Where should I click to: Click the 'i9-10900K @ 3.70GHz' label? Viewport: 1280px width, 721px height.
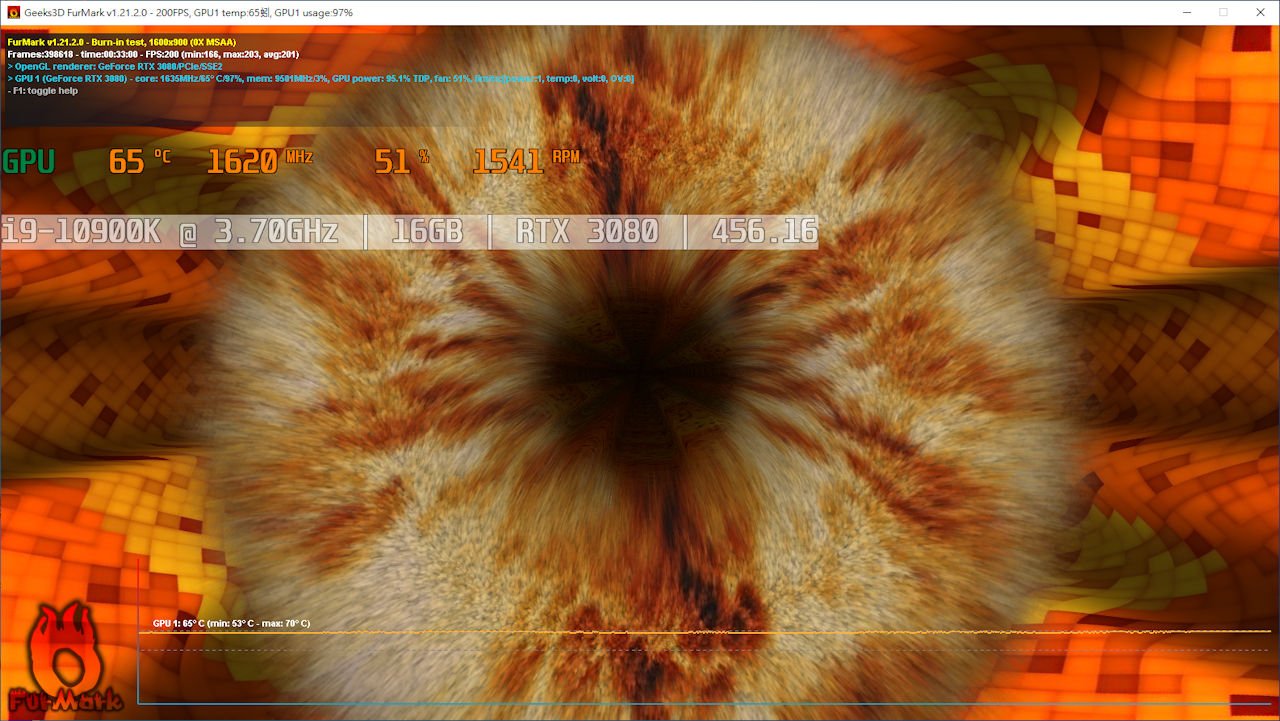(170, 232)
